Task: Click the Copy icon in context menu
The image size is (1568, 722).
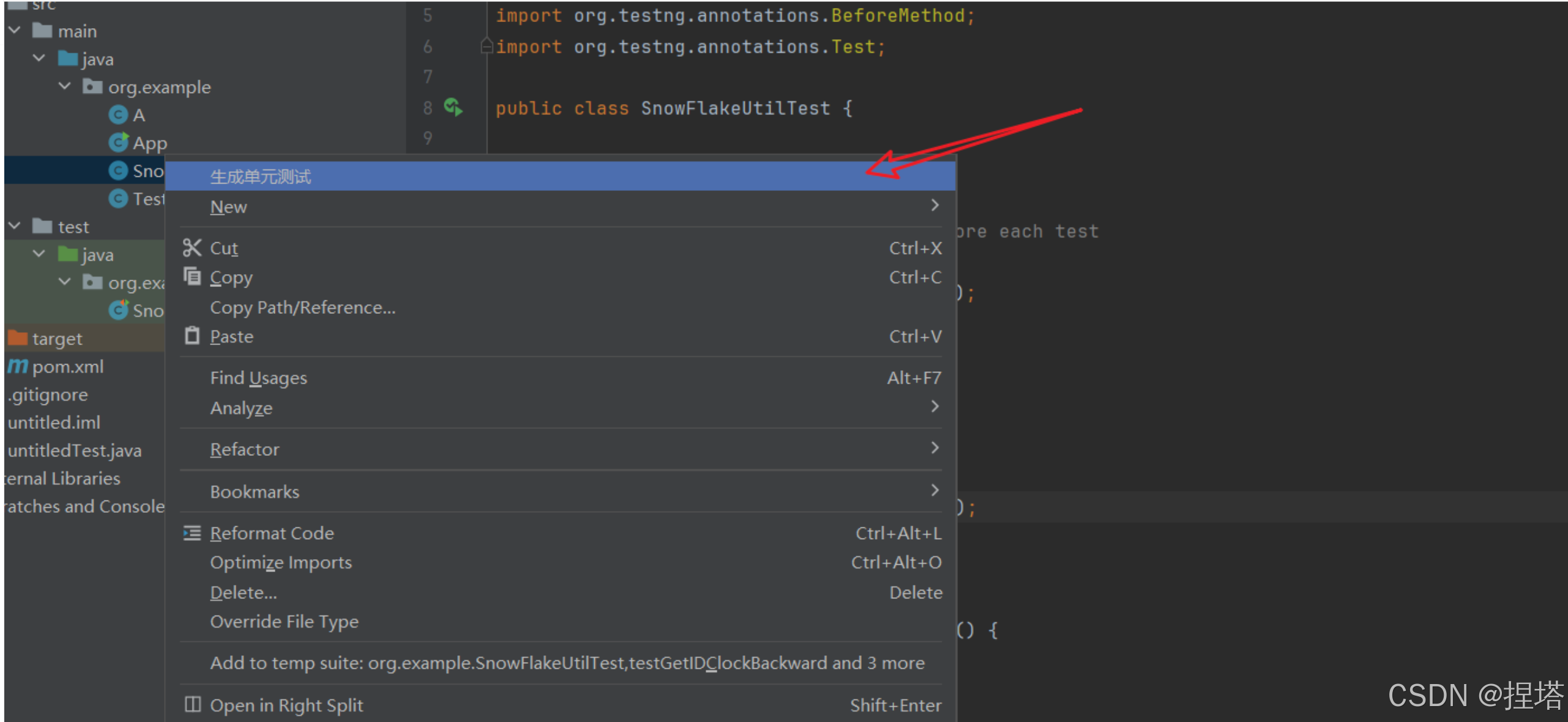Action: pos(192,277)
